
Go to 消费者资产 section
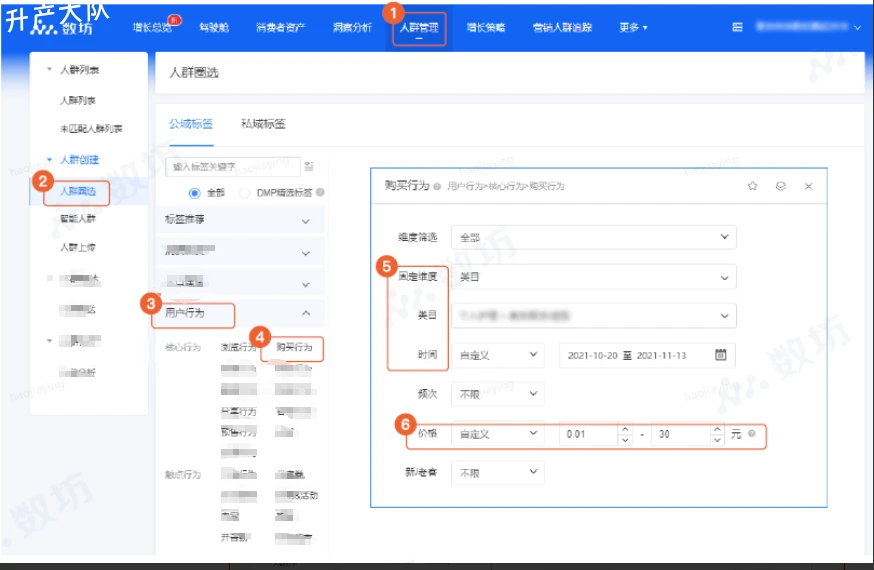coord(280,27)
